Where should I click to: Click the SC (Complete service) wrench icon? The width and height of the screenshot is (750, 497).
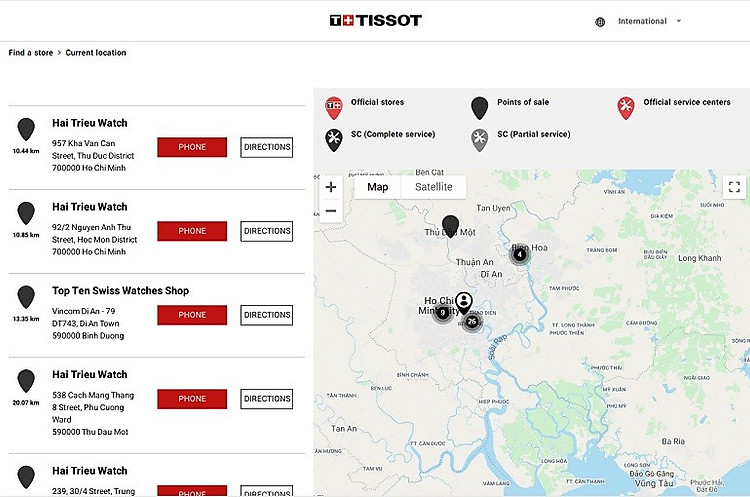coord(334,138)
